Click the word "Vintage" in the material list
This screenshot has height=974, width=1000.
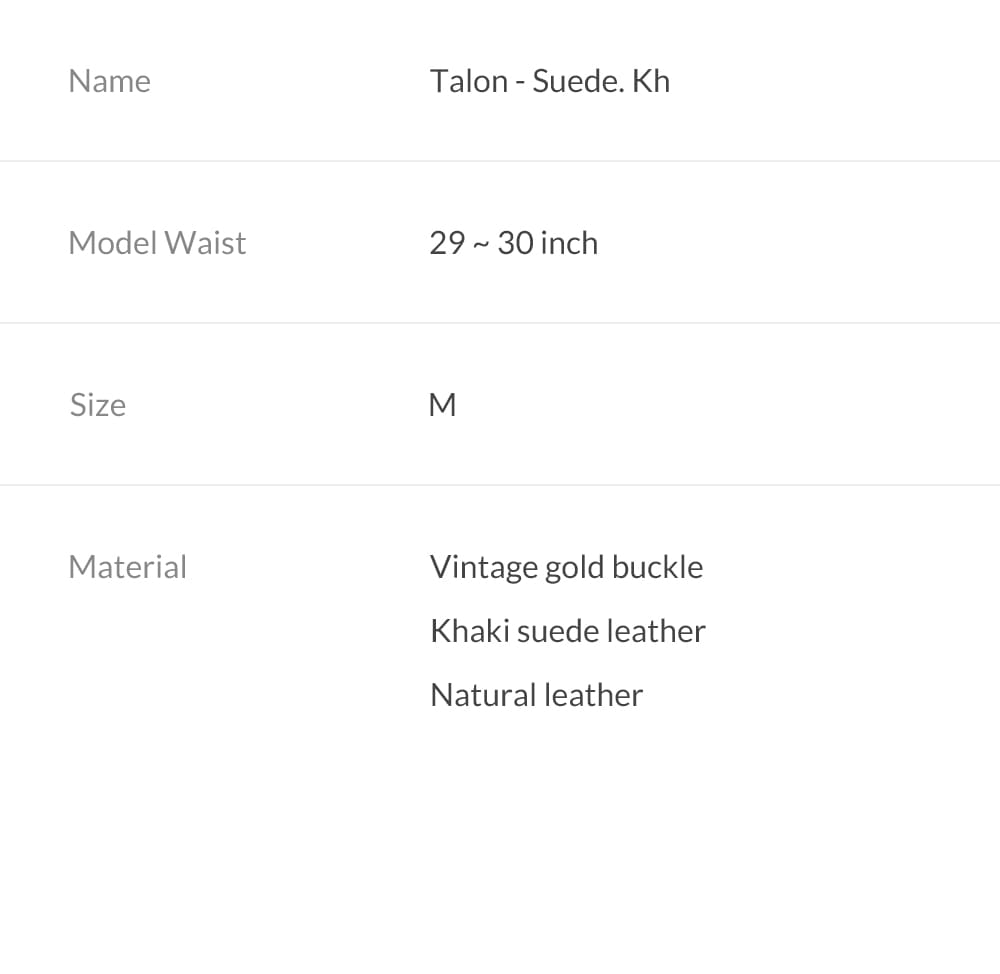click(483, 567)
